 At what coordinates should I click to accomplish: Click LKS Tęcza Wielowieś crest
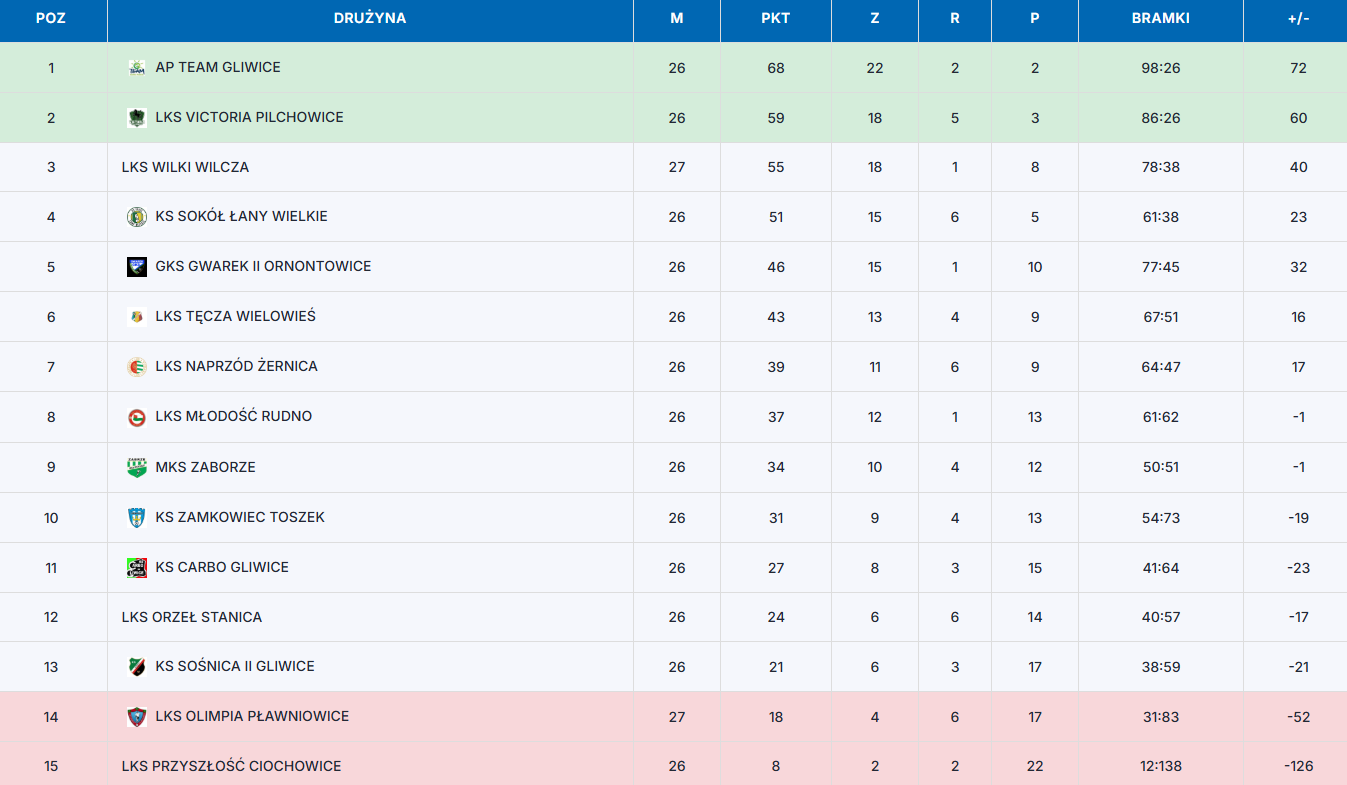(x=137, y=317)
